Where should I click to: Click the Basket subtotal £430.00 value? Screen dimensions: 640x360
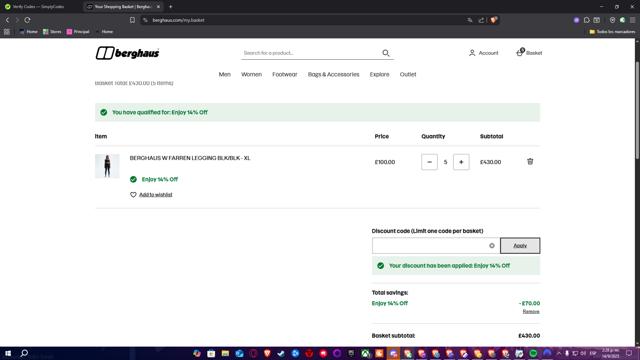(529, 336)
